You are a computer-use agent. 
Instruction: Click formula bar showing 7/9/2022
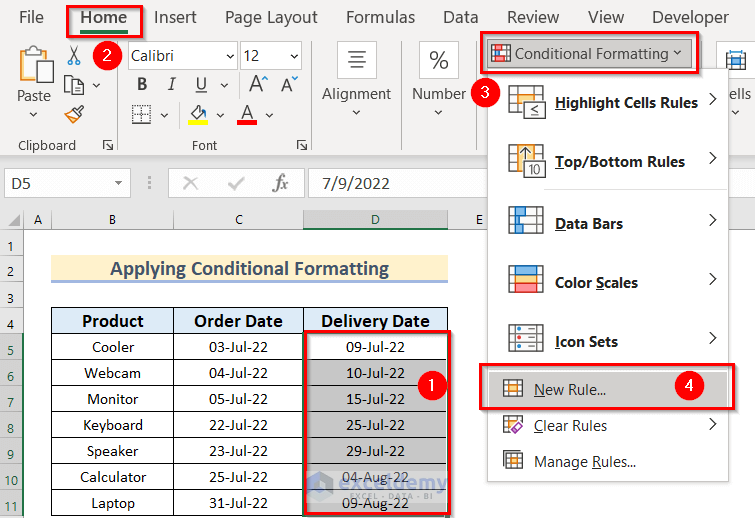398,183
